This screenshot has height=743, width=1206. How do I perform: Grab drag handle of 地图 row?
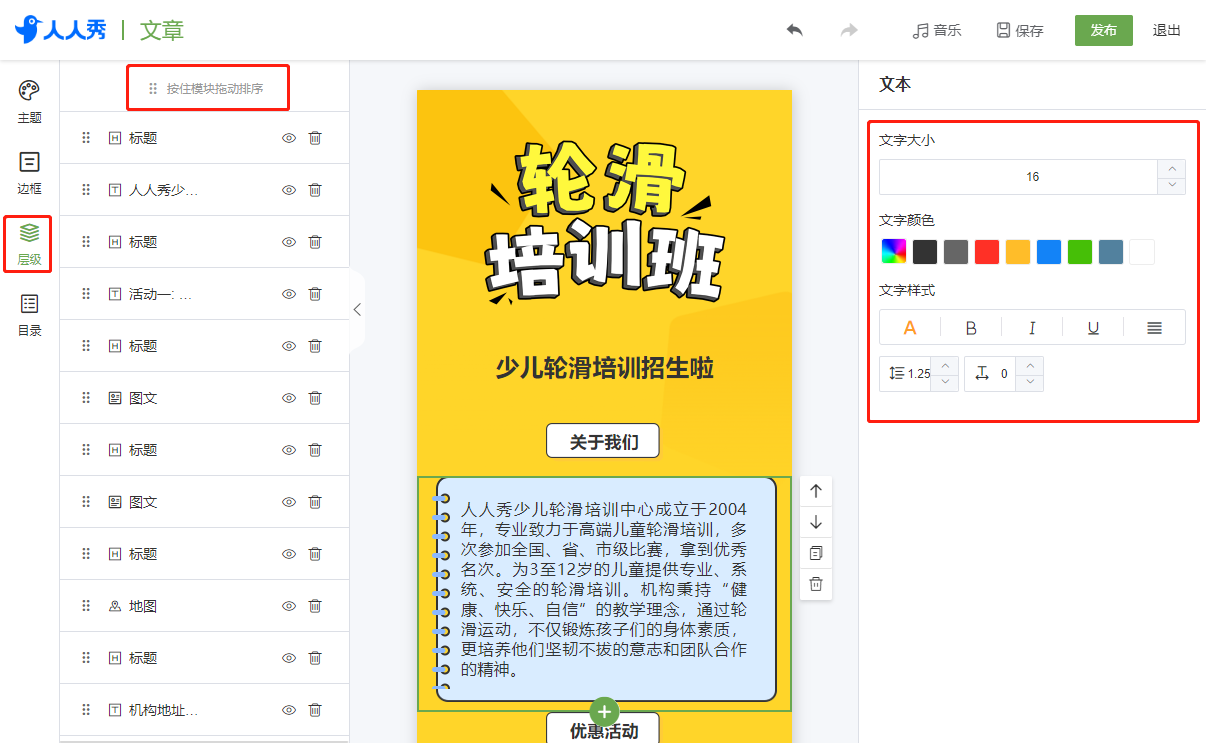click(x=86, y=606)
